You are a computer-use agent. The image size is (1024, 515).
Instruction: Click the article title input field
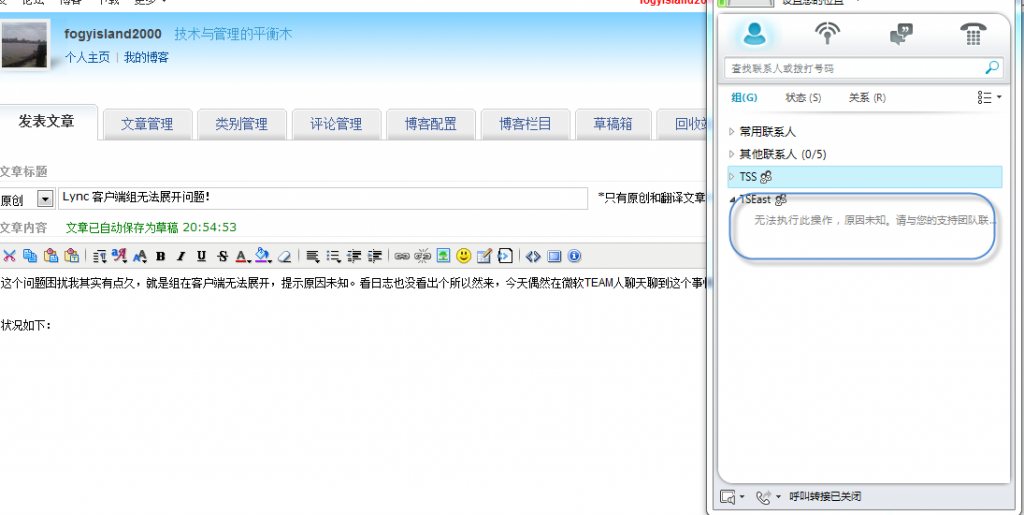pos(323,198)
